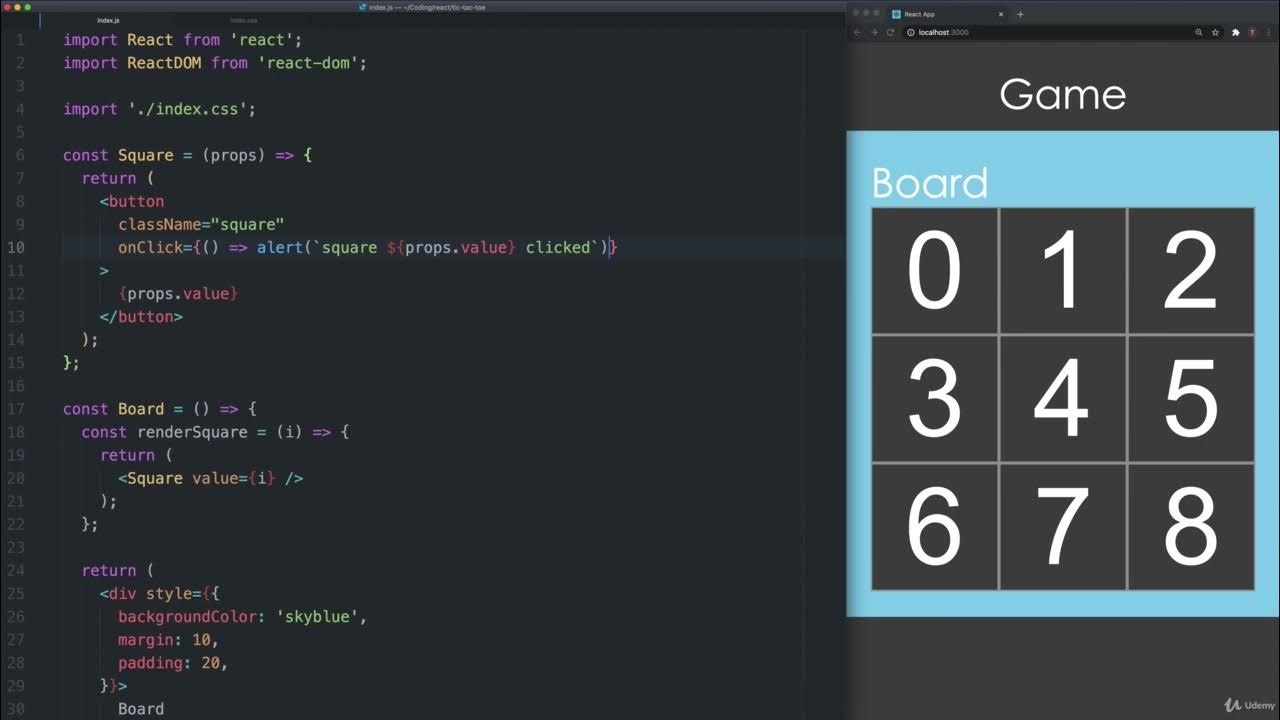Open the browser extensions puzzle icon
Image resolution: width=1280 pixels, height=720 pixels.
click(1235, 32)
